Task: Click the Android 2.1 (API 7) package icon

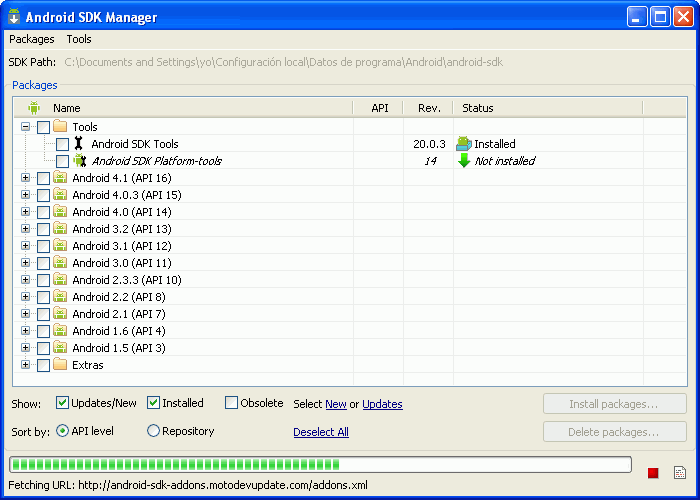Action: [x=60, y=313]
